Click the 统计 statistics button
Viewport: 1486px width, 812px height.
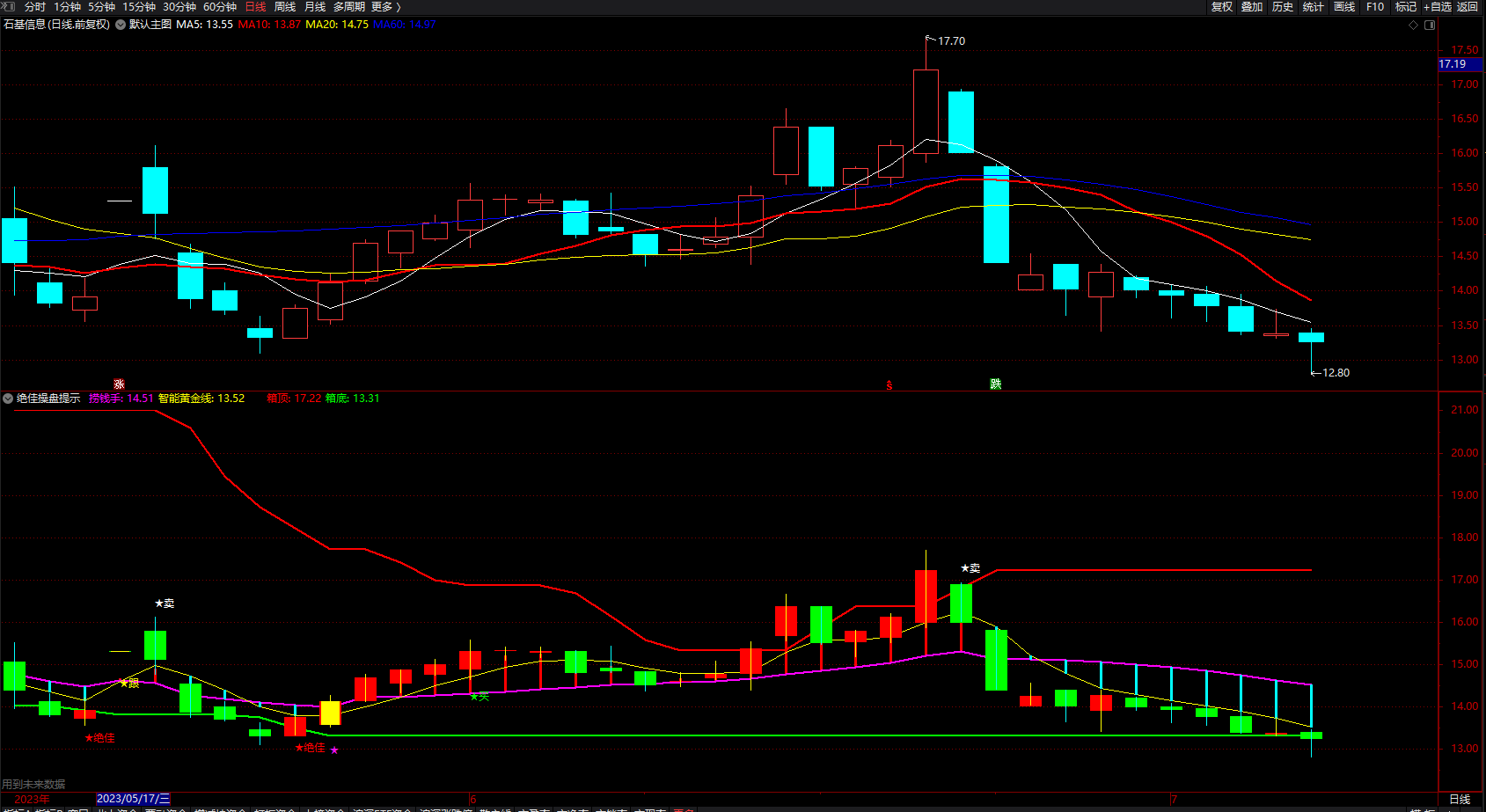[x=1314, y=7]
